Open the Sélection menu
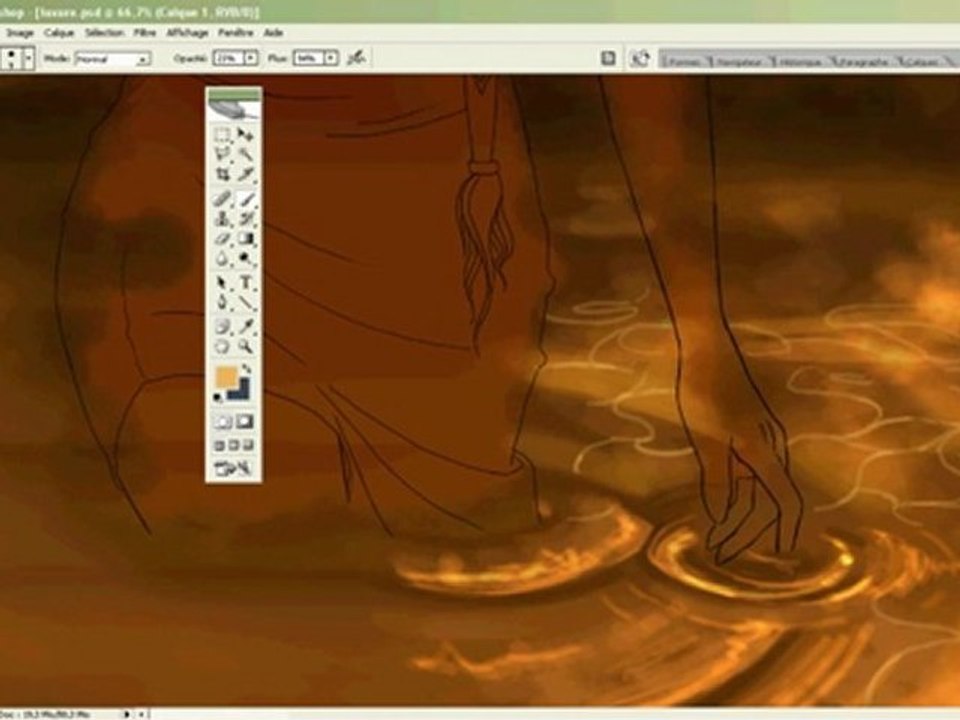960x720 pixels. [x=104, y=32]
